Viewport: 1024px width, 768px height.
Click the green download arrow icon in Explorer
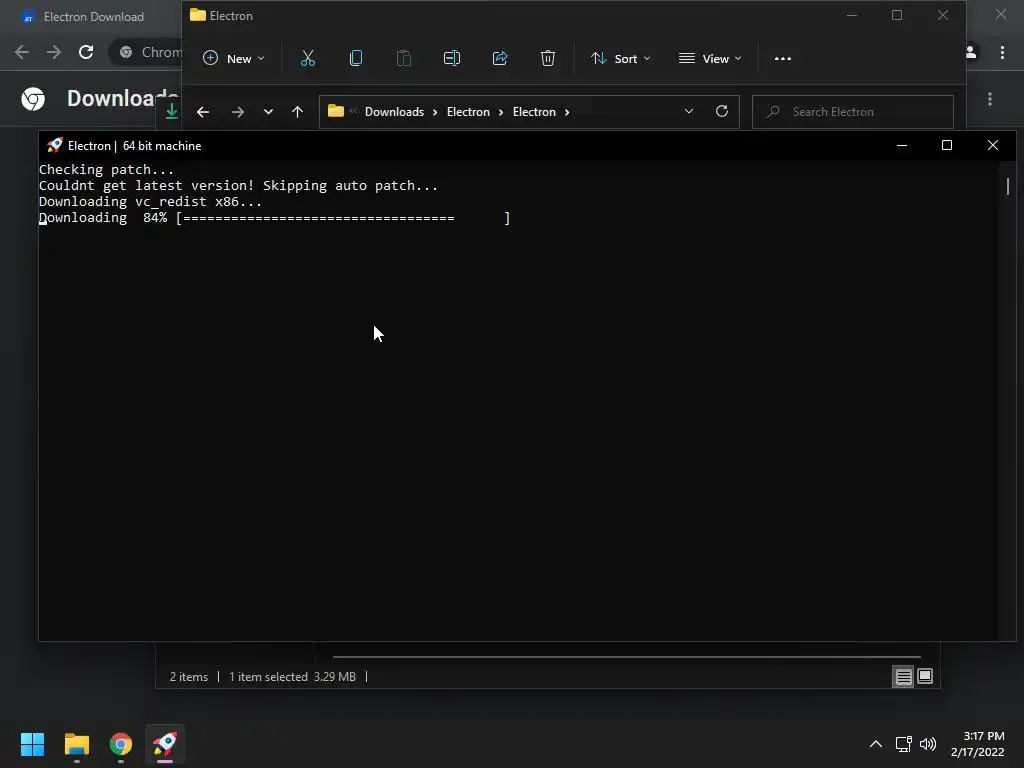[172, 111]
